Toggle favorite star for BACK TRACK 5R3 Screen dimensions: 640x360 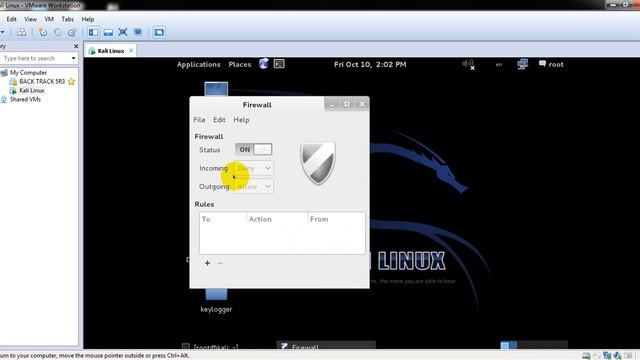[71, 82]
